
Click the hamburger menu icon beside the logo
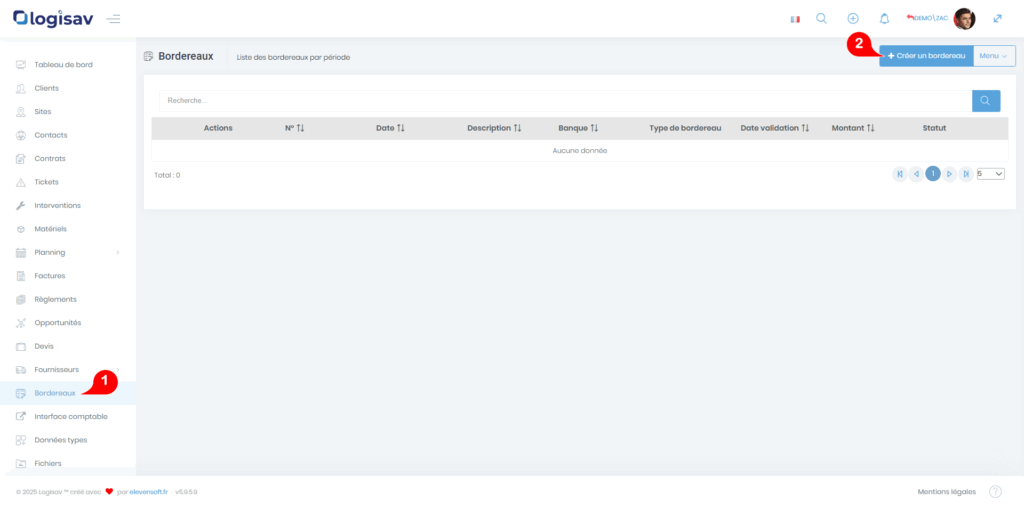113,19
